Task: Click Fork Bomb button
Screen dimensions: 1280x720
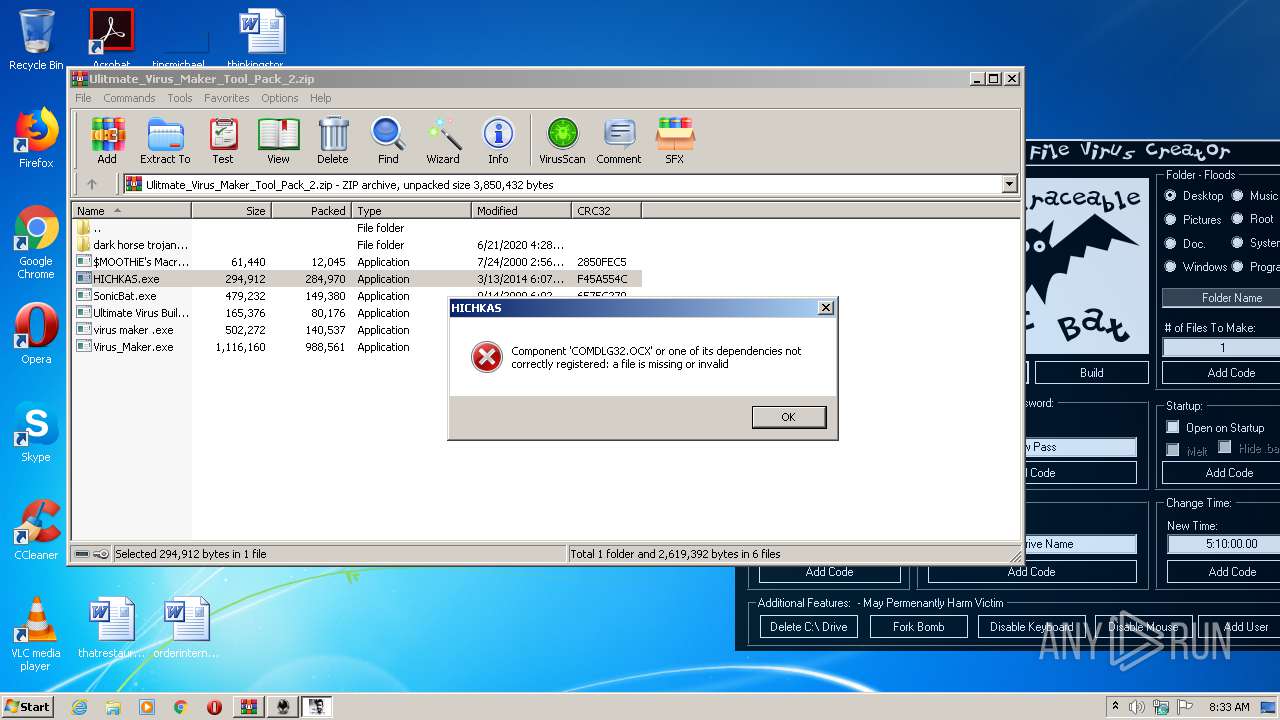Action: [x=918, y=626]
